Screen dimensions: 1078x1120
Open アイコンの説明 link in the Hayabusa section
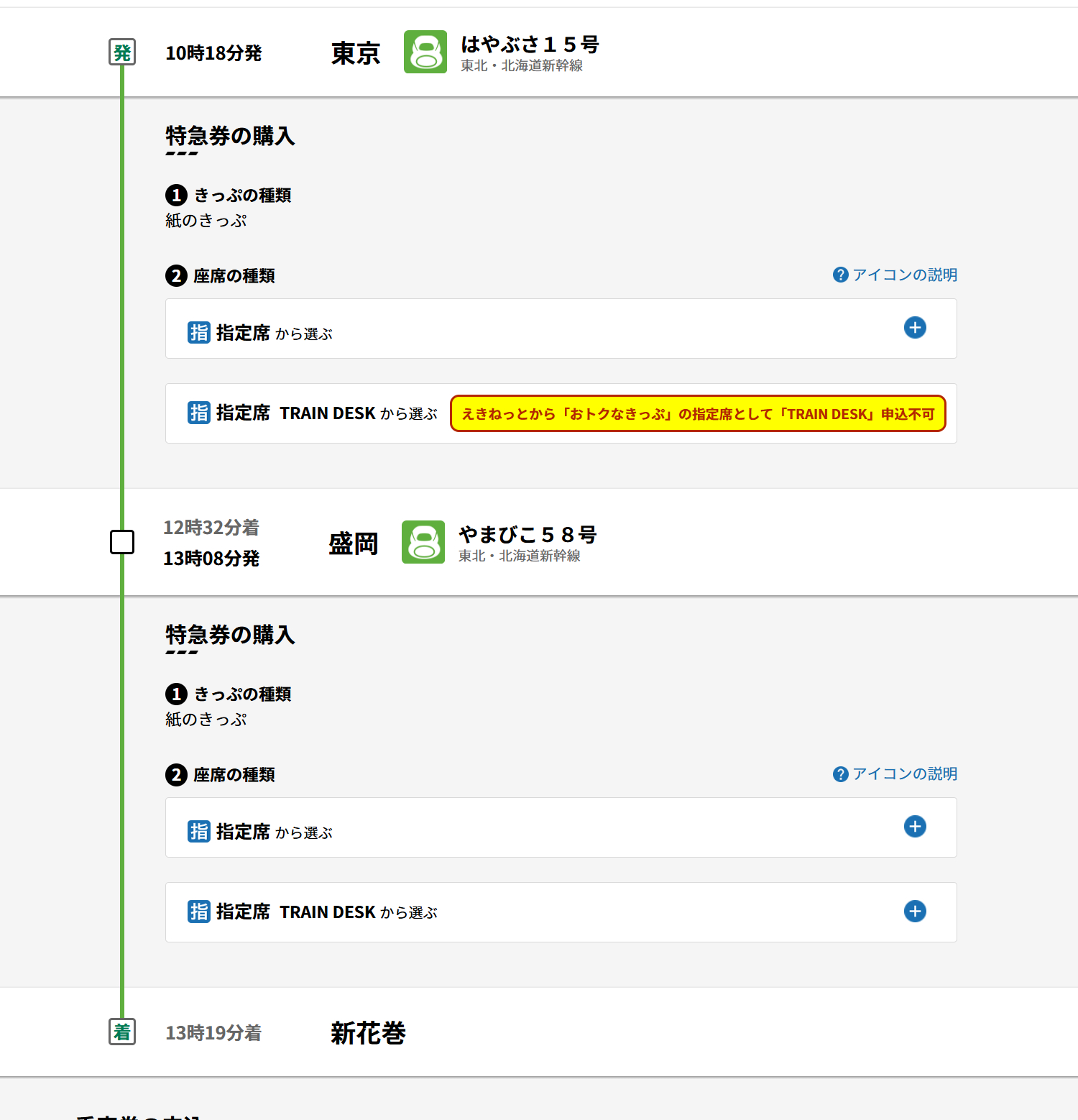(903, 275)
